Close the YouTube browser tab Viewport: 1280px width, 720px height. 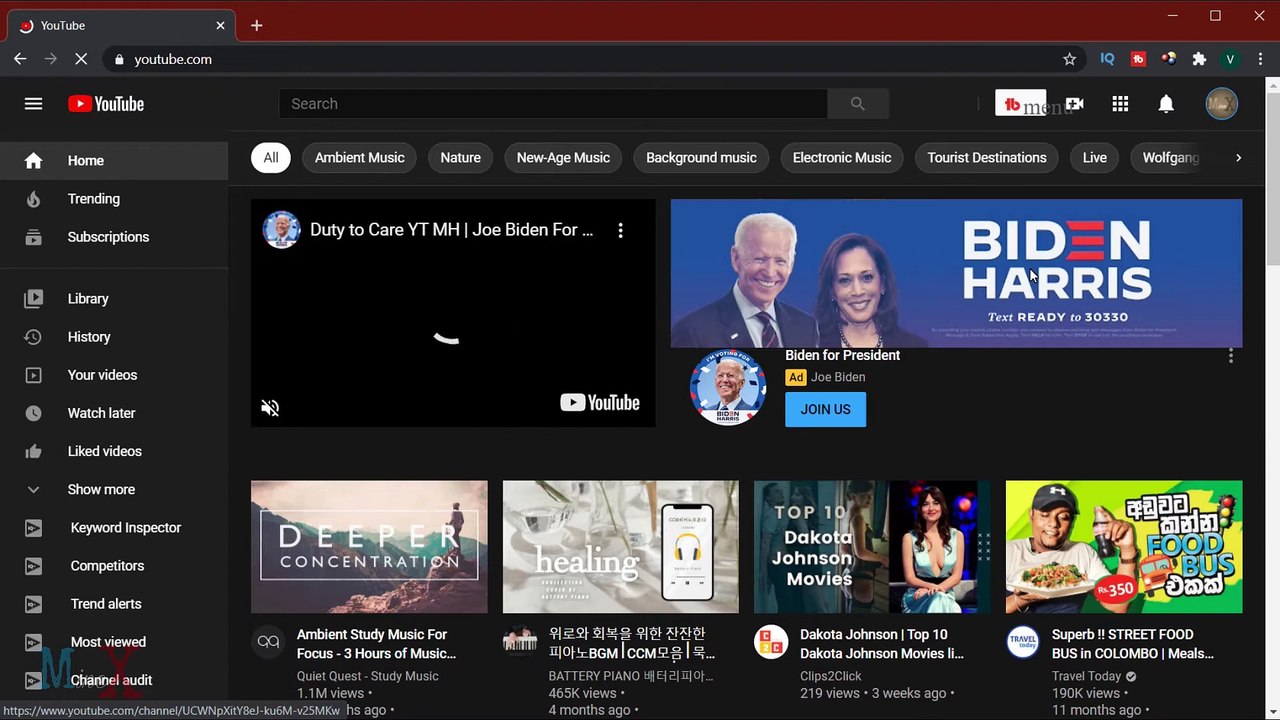click(x=220, y=25)
